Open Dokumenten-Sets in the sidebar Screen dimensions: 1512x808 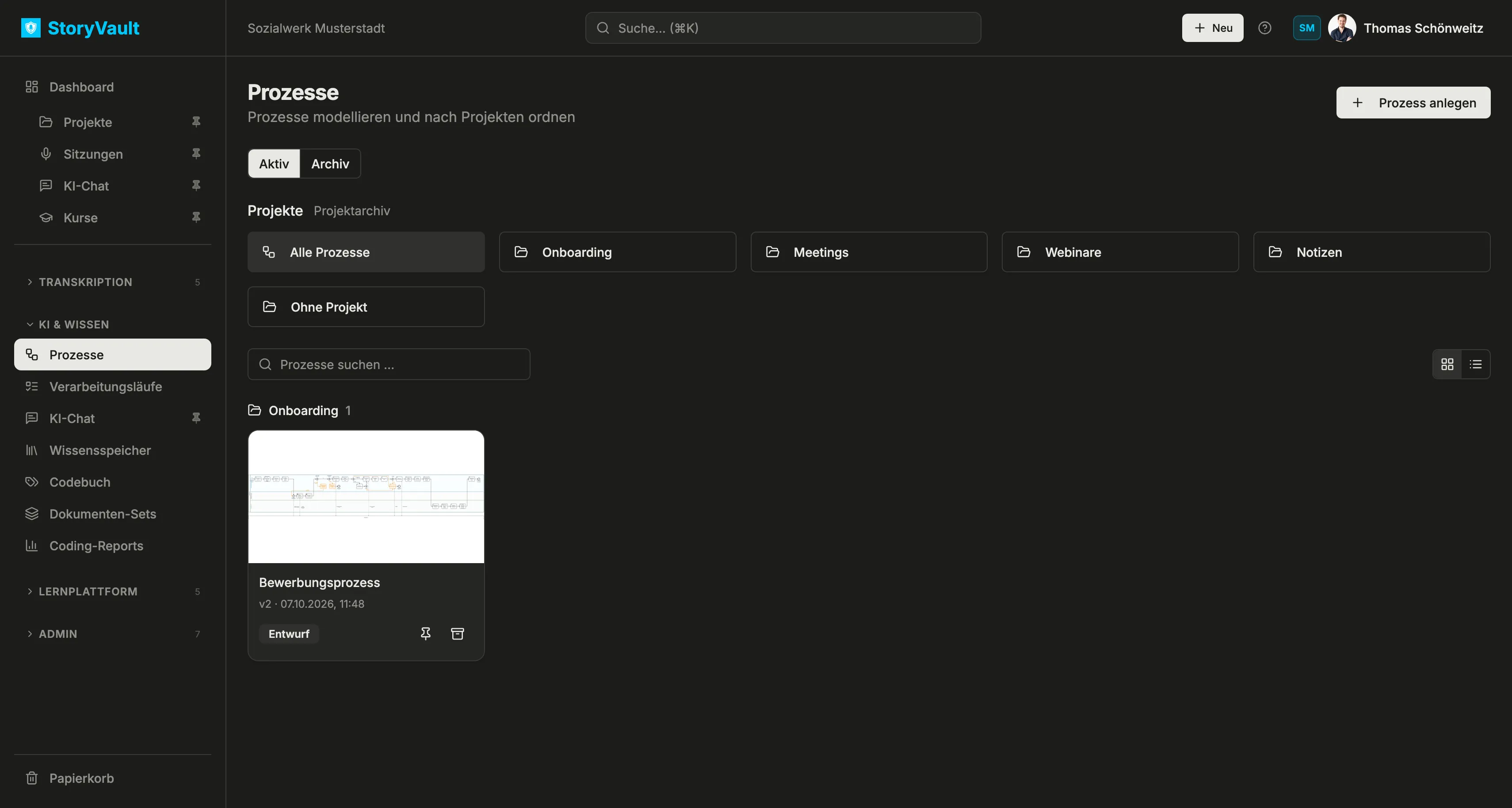113,514
